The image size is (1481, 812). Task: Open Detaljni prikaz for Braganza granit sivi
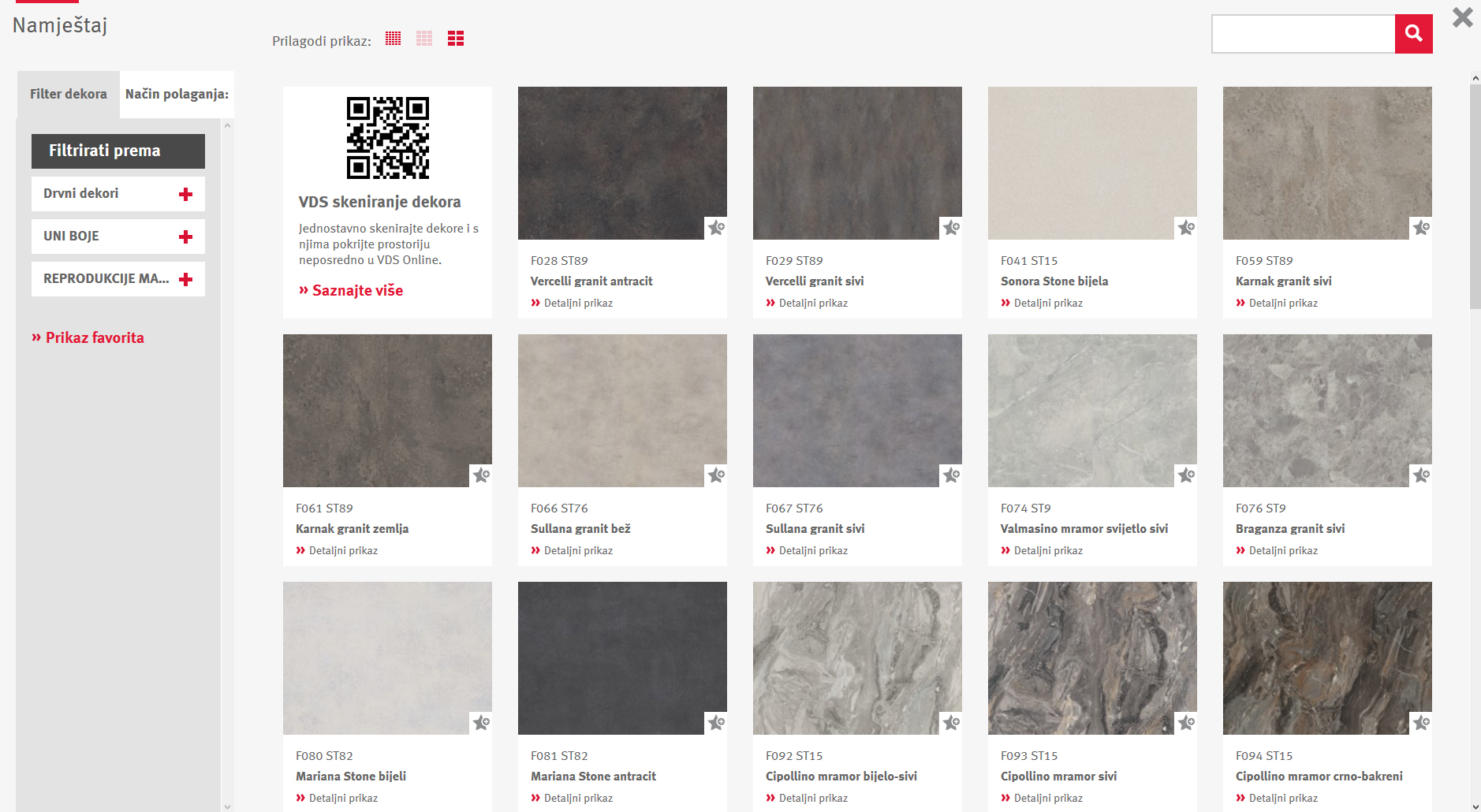point(1277,550)
